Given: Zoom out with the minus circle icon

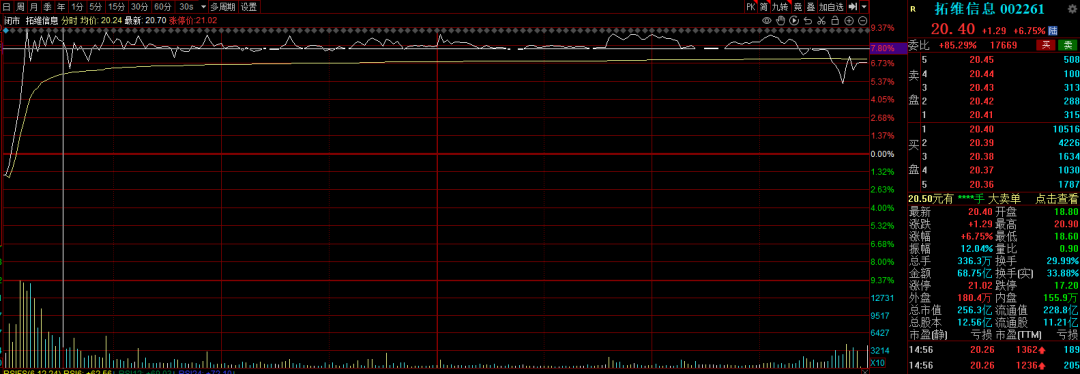Looking at the screenshot, I should (x=862, y=21).
